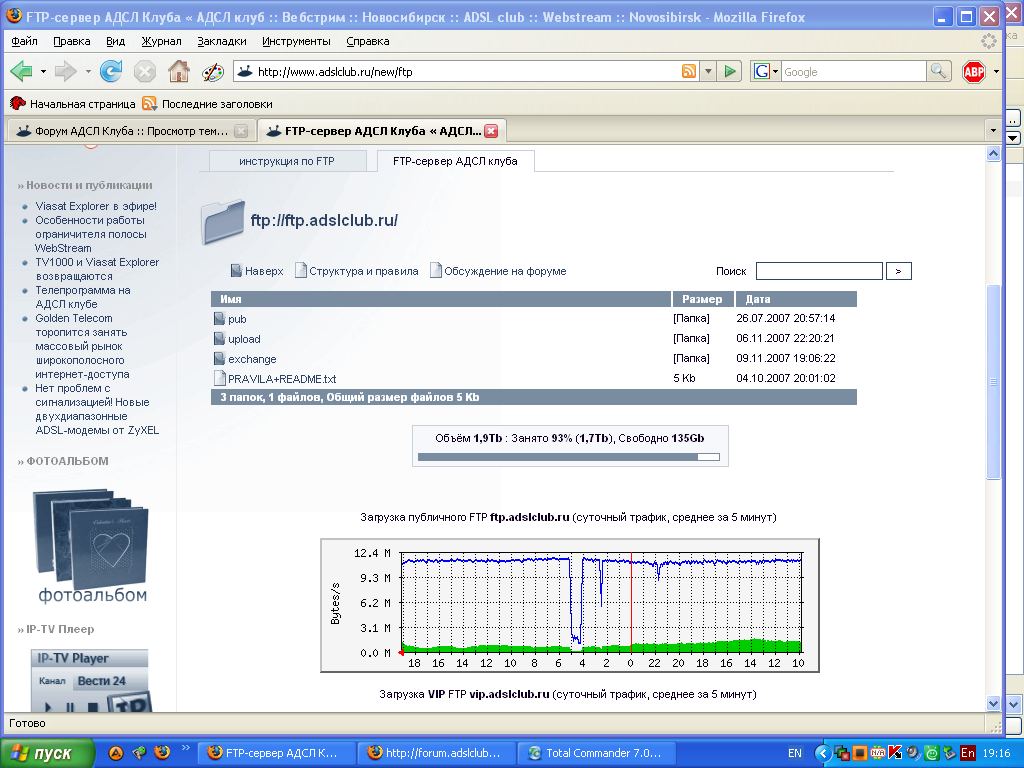Open the Закладки menu
Screen dimensions: 1024x768
(x=222, y=41)
